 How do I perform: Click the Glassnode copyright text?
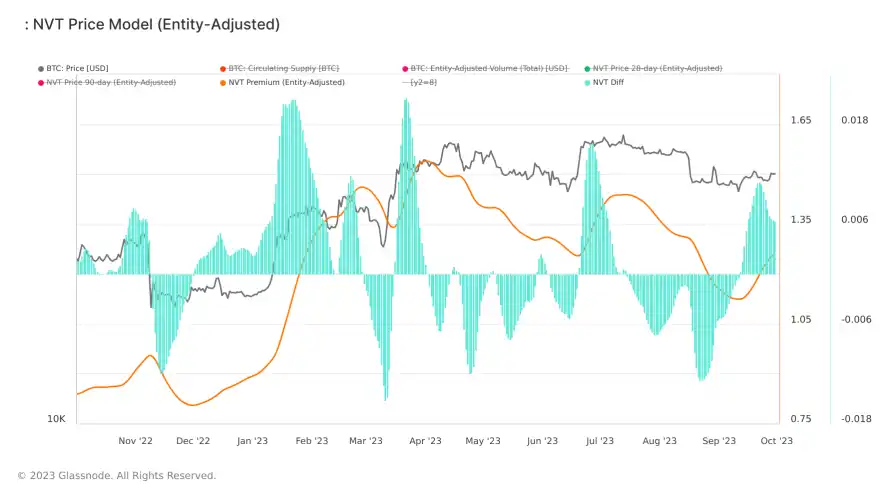coord(116,476)
